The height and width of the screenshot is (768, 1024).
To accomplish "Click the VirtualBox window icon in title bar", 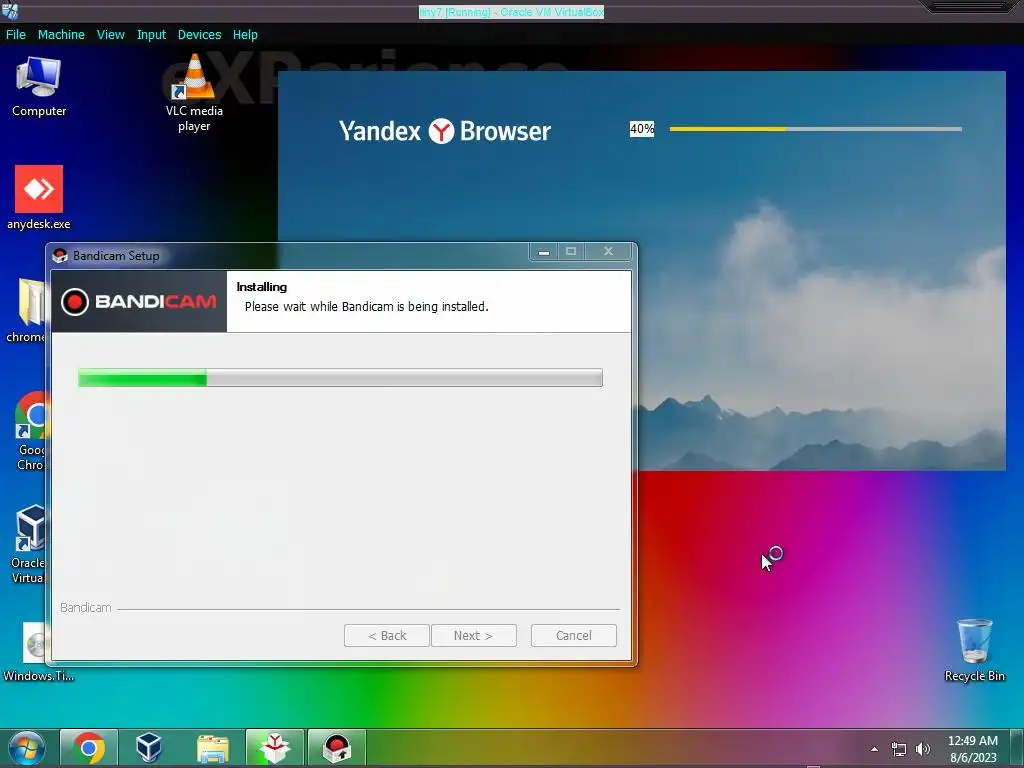I will [x=10, y=10].
